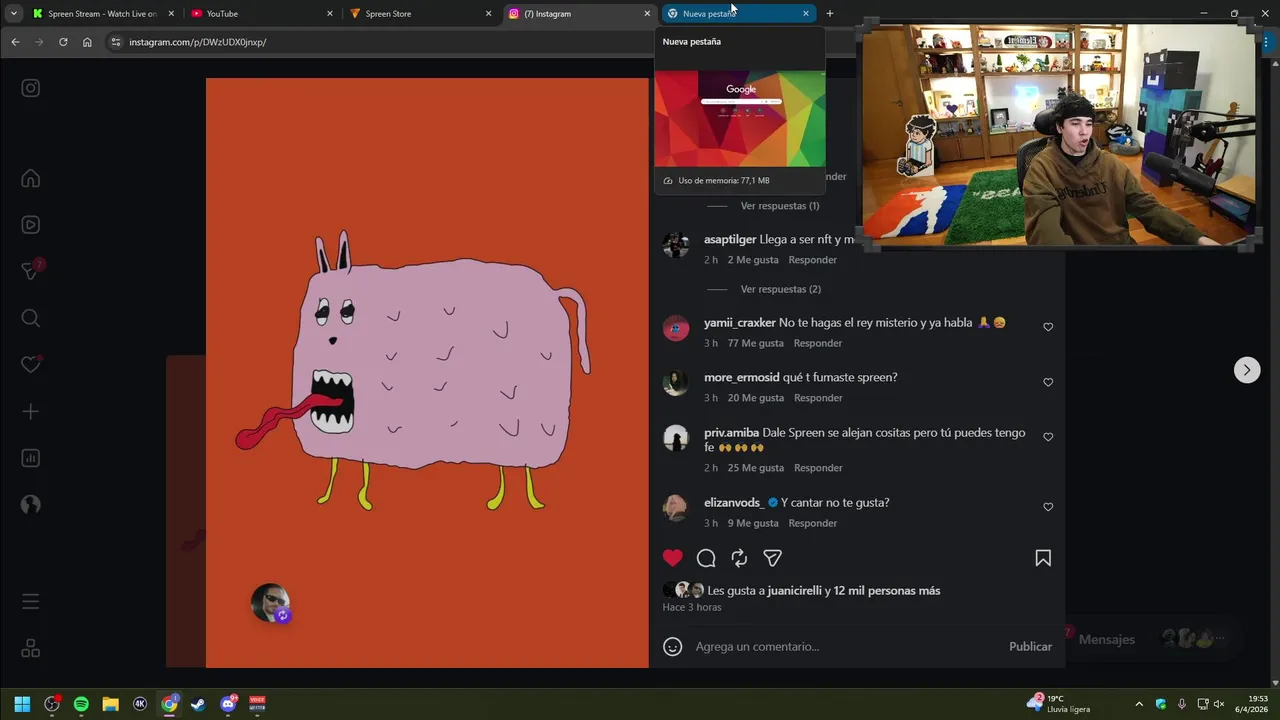Open the tab search dropdown in Chrome
The image size is (1280, 720).
[x=13, y=14]
